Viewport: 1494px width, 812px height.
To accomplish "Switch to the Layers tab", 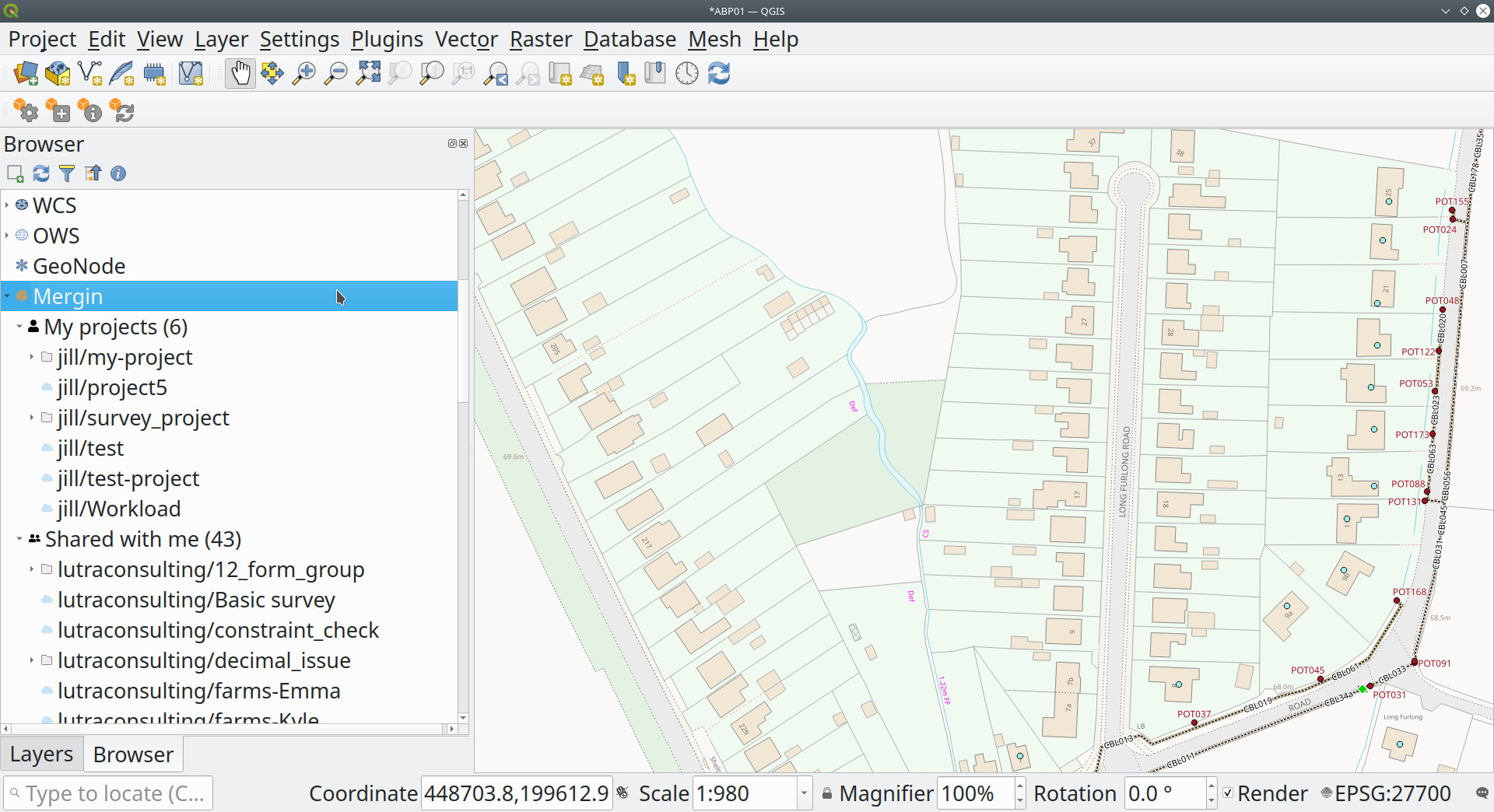I will [41, 754].
